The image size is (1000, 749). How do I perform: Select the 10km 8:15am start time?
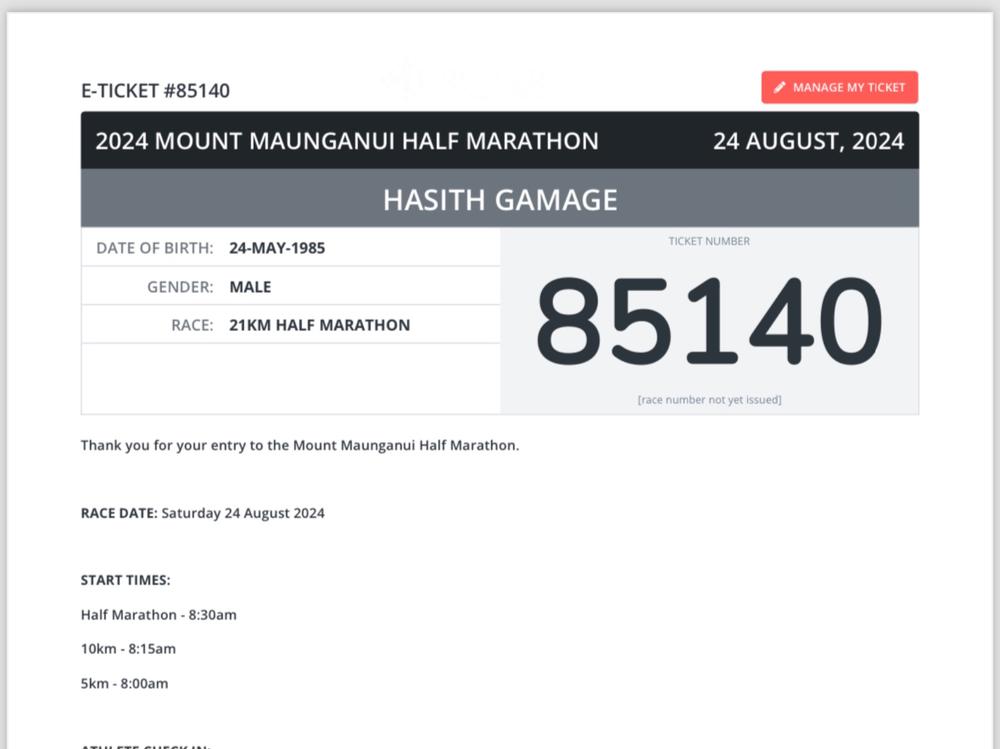pos(128,649)
